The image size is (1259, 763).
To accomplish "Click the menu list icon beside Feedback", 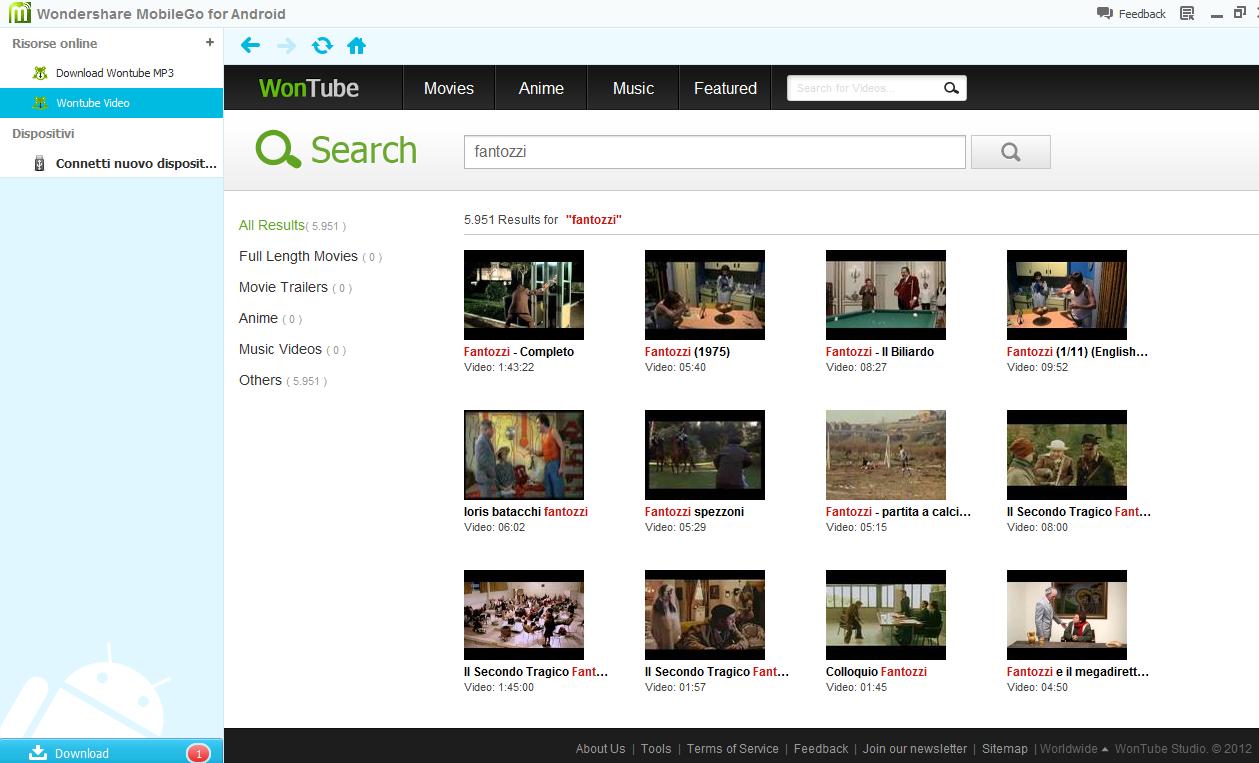I will [x=1187, y=13].
